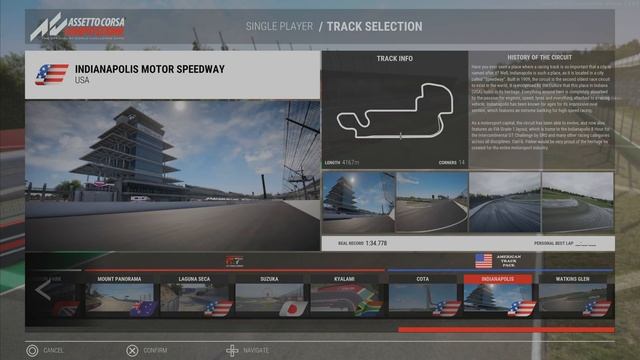
Task: Click the d-pad Navigate icon
Action: tap(232, 351)
